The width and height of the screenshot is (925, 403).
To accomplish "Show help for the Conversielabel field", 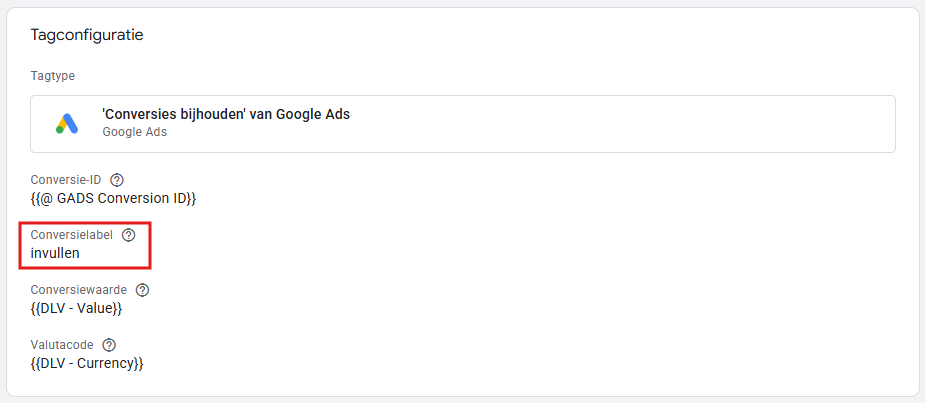I will 128,235.
